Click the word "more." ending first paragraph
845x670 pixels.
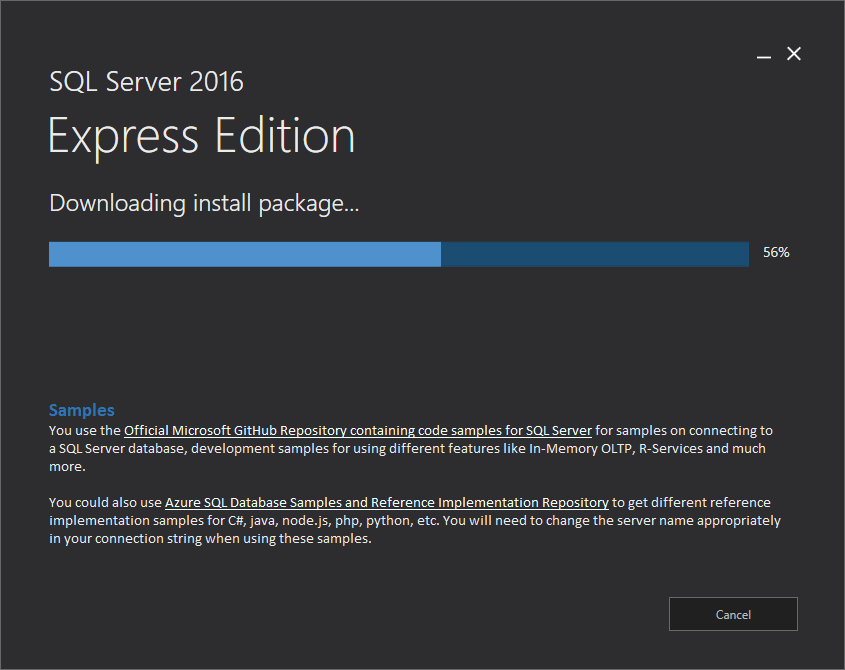[67, 467]
